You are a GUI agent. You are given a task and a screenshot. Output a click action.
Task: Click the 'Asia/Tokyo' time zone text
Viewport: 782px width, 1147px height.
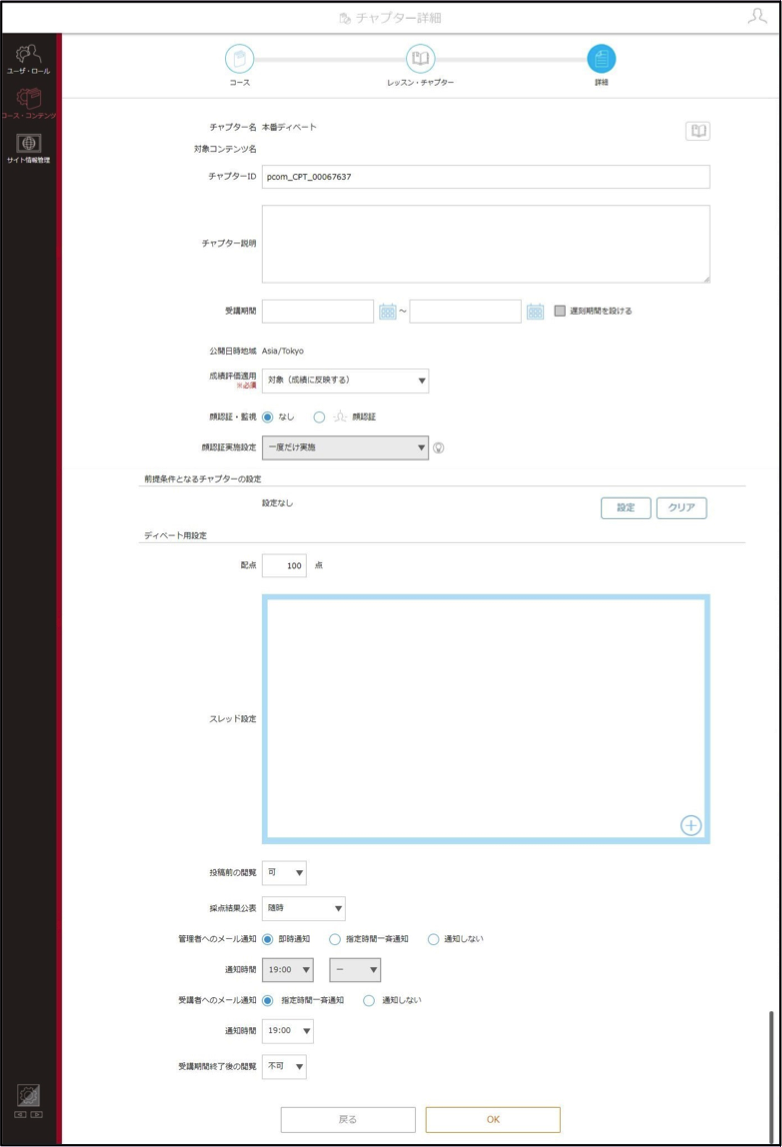(282, 351)
